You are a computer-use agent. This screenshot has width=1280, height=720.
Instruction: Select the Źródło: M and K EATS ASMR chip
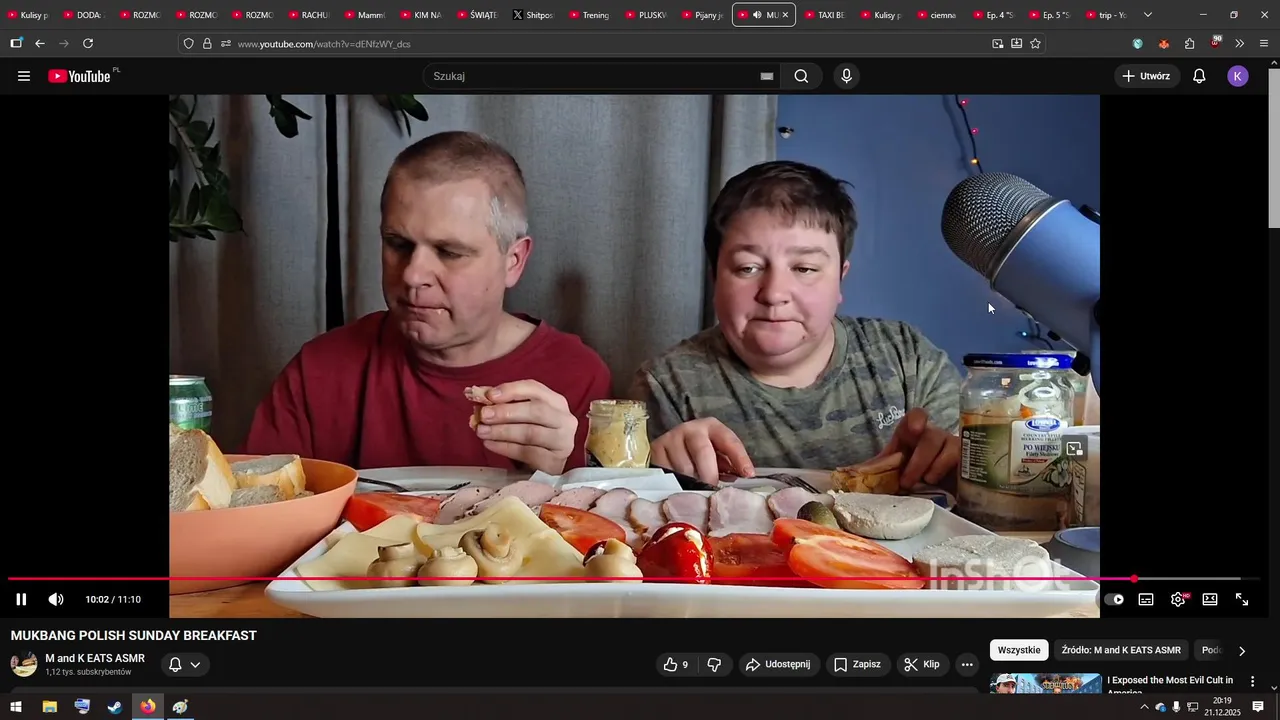(1121, 650)
